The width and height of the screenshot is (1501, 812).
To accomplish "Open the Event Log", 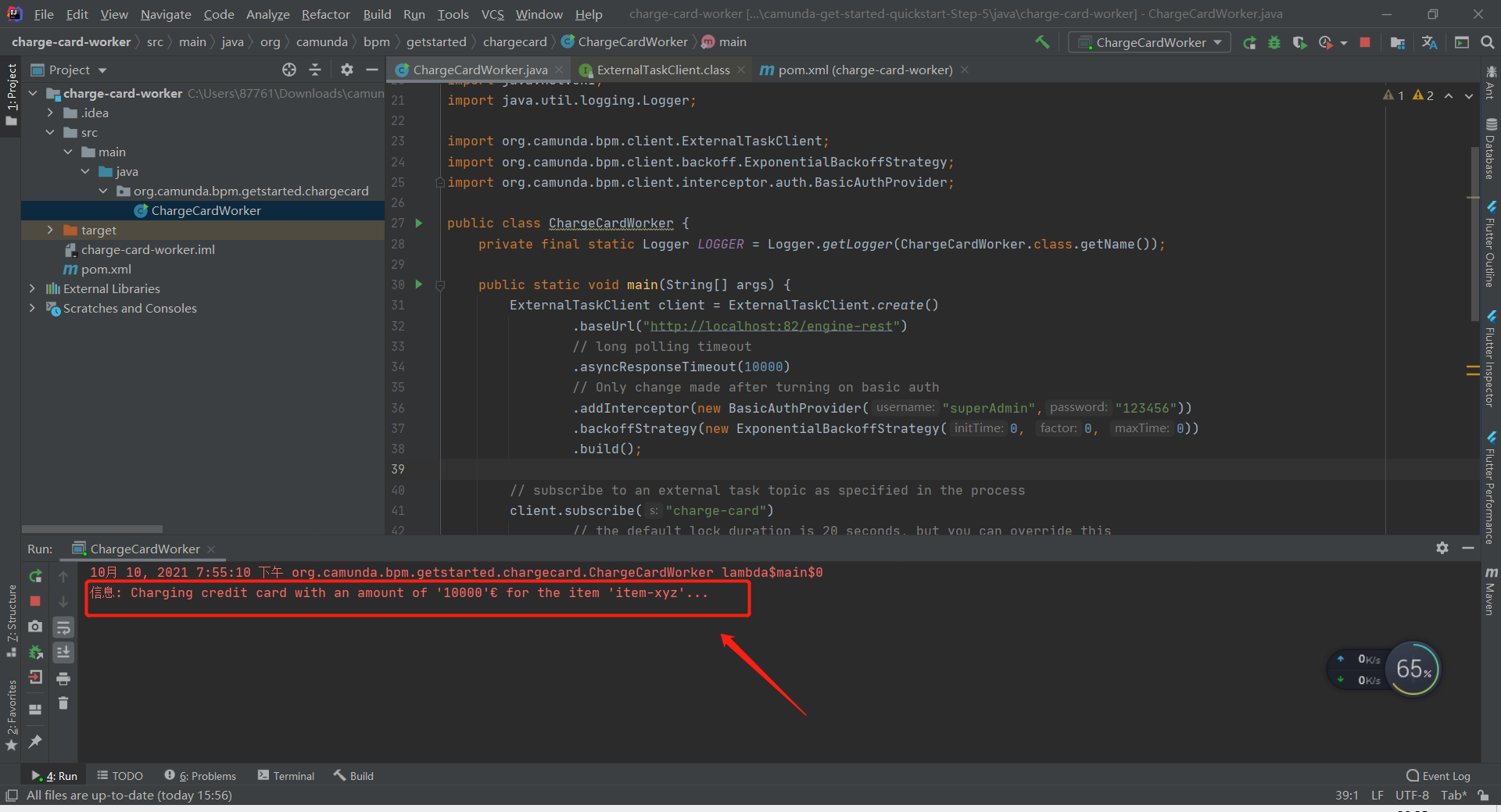I will click(1445, 775).
